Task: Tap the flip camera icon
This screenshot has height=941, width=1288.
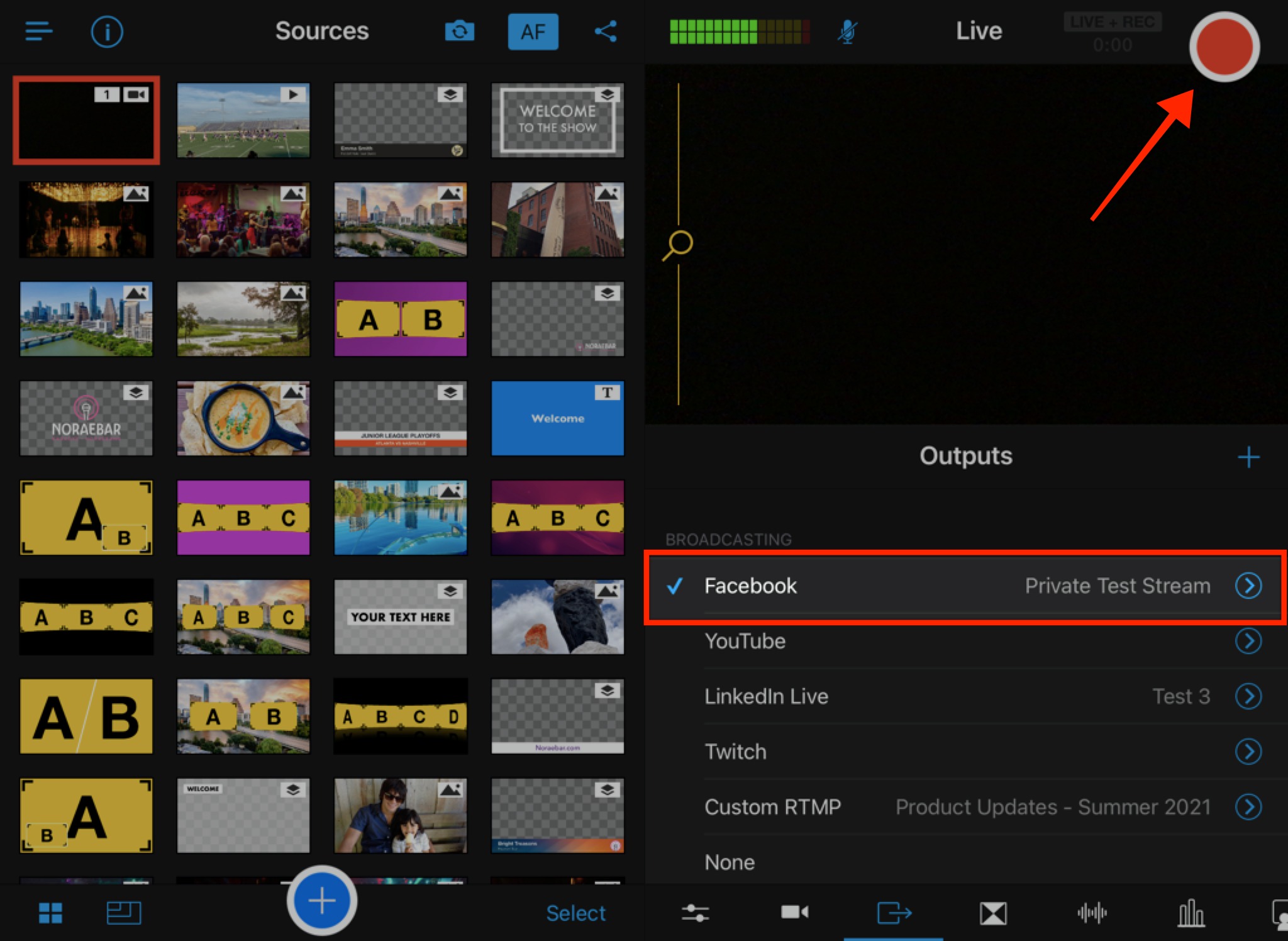Action: tap(459, 31)
